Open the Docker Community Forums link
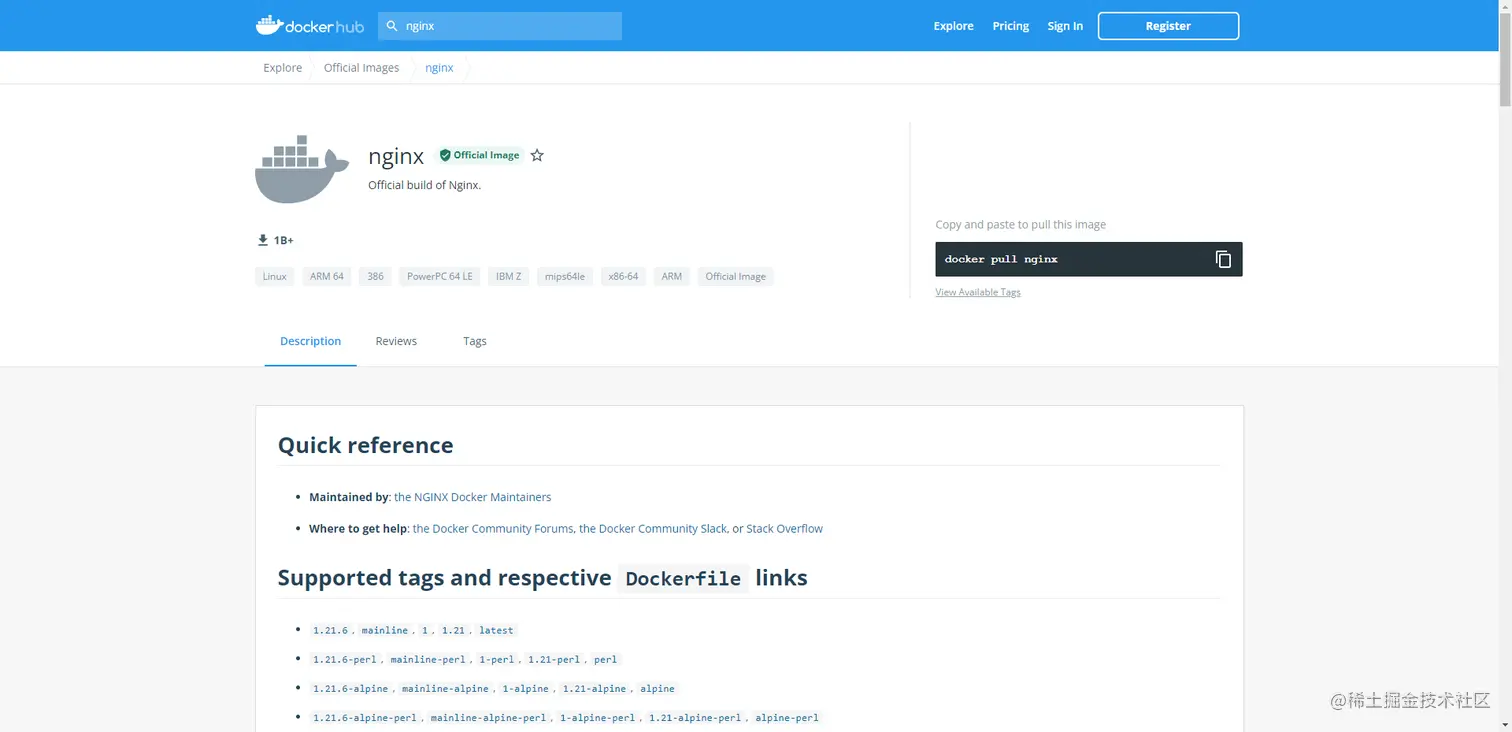The width and height of the screenshot is (1512, 732). pyautogui.click(x=493, y=529)
